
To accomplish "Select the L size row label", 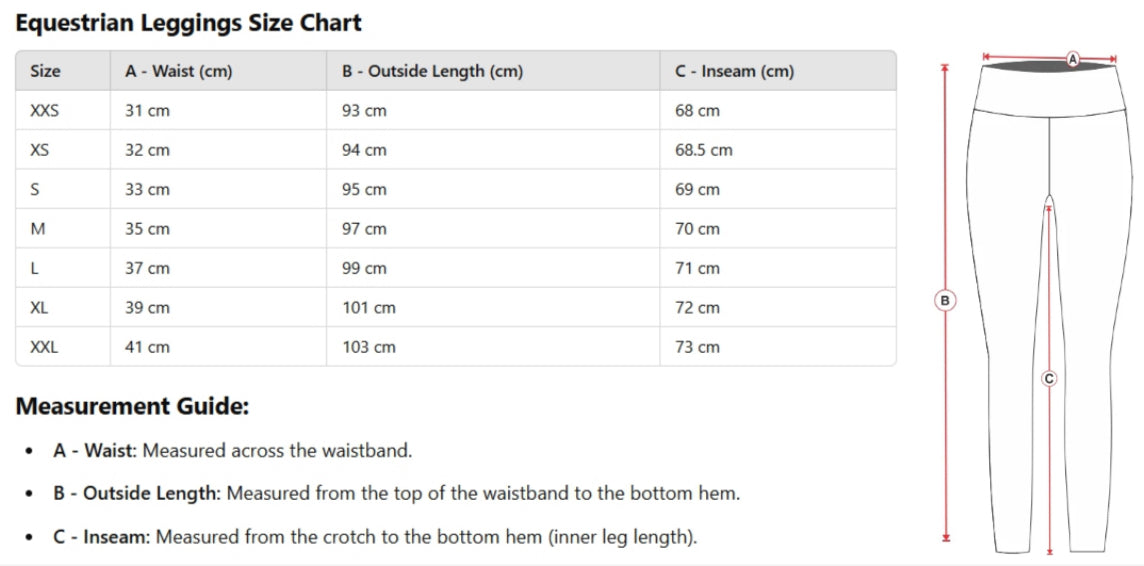I will tap(36, 268).
